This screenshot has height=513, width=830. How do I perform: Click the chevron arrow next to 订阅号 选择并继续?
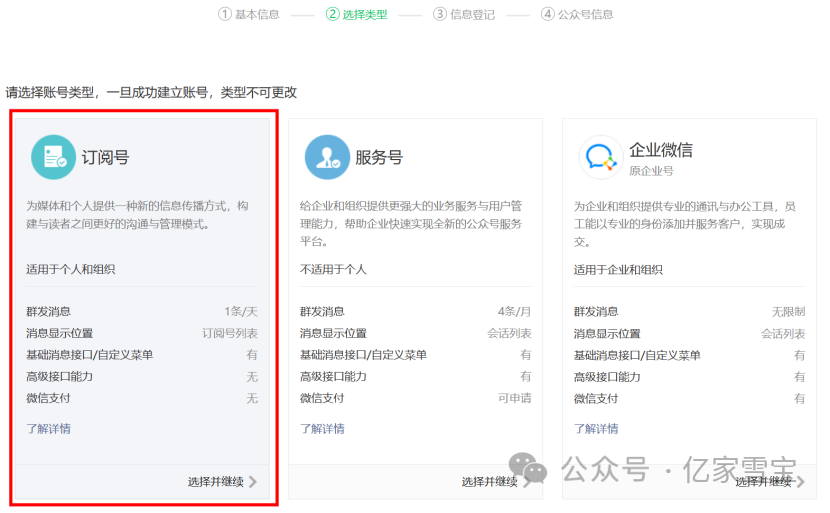(253, 482)
